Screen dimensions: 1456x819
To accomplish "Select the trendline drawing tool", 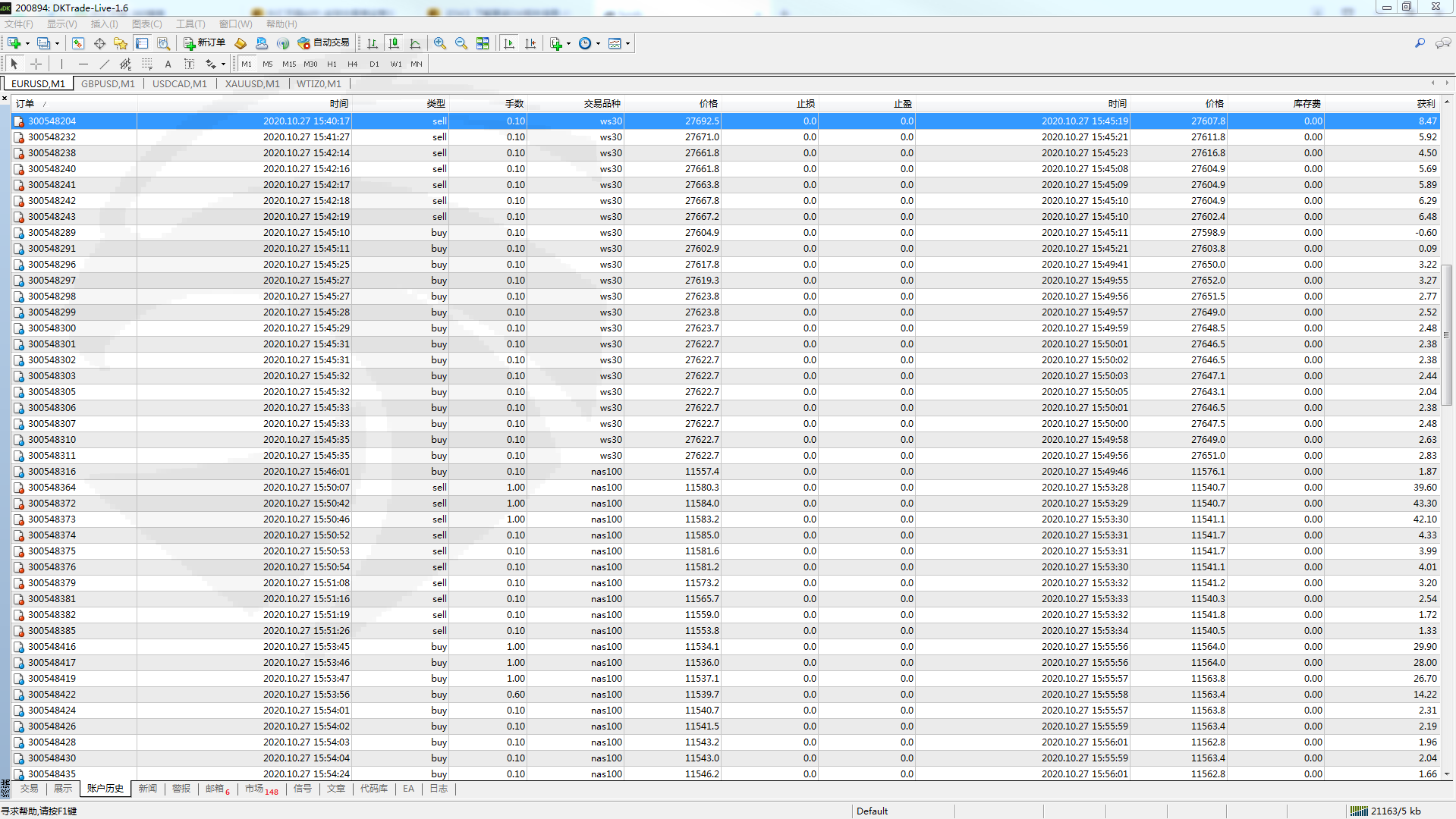I will pos(105,64).
